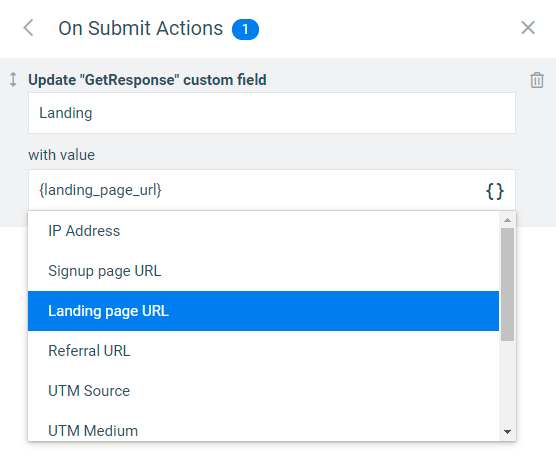Click the scroll down arrow in dropdown list
The image size is (556, 467).
coord(507,432)
